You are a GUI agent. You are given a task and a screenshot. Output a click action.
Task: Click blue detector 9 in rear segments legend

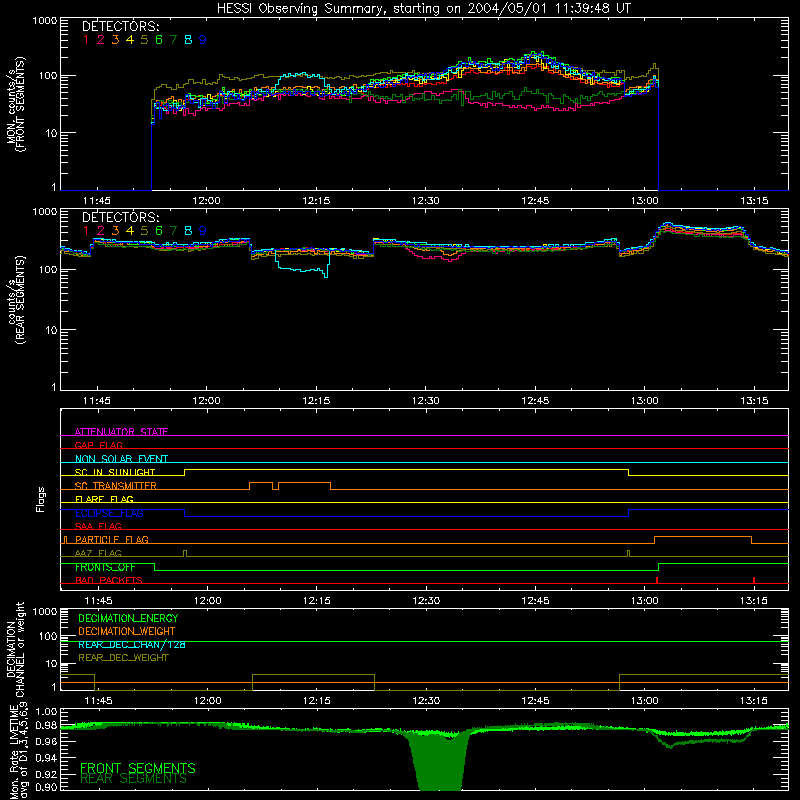(203, 231)
